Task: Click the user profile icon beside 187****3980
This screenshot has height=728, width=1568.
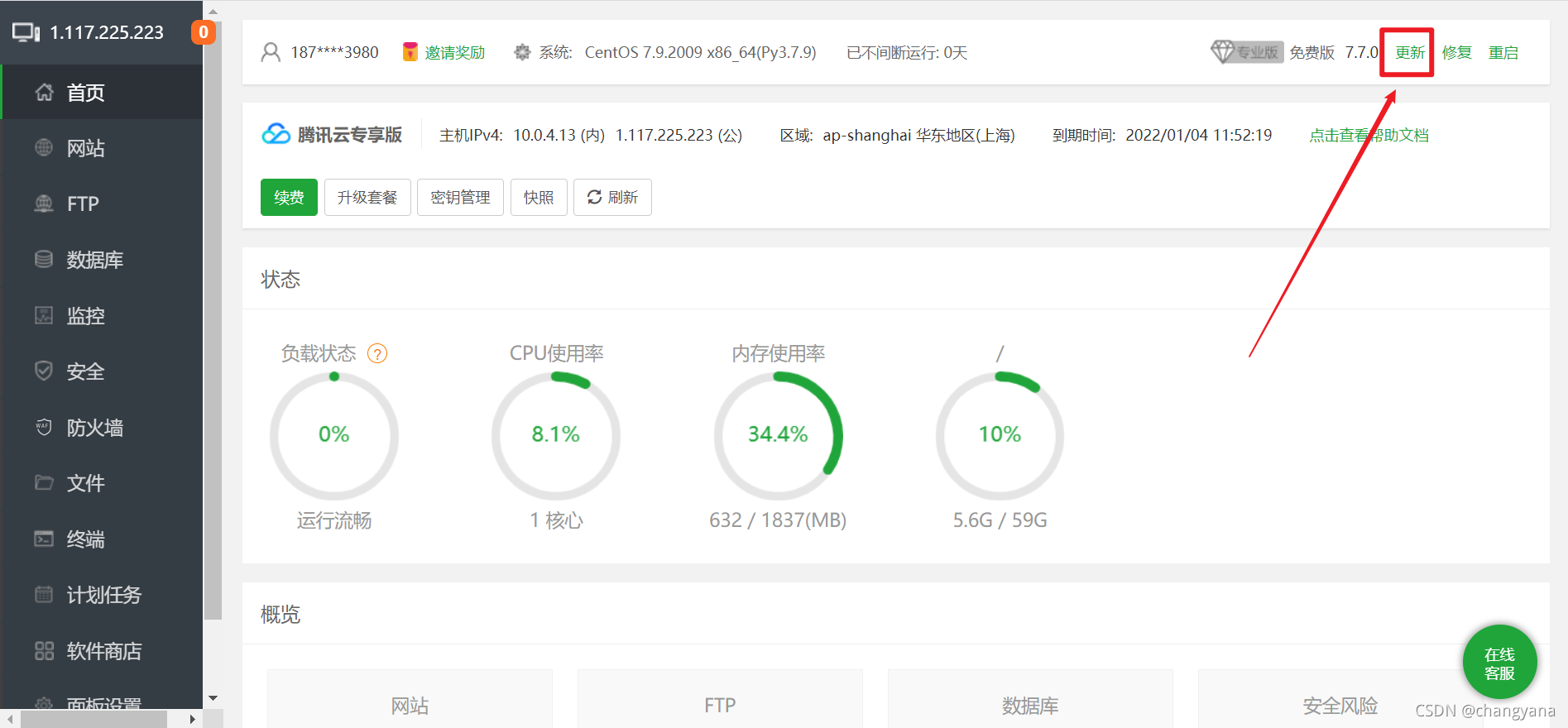Action: pos(271,52)
